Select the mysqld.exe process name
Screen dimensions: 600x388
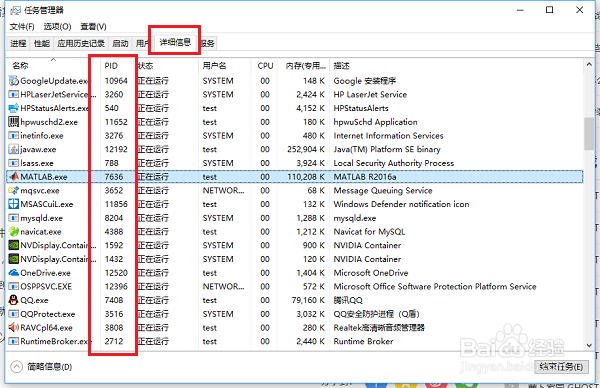coord(41,218)
